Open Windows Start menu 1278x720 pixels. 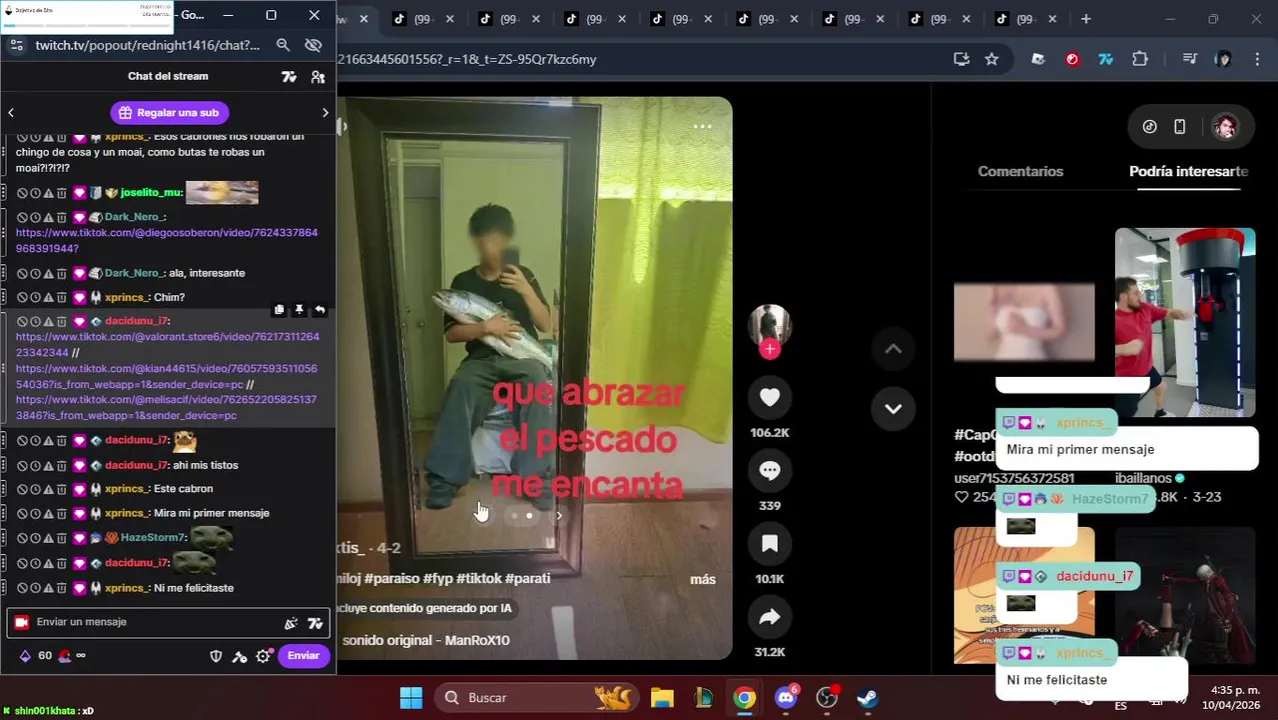[411, 697]
